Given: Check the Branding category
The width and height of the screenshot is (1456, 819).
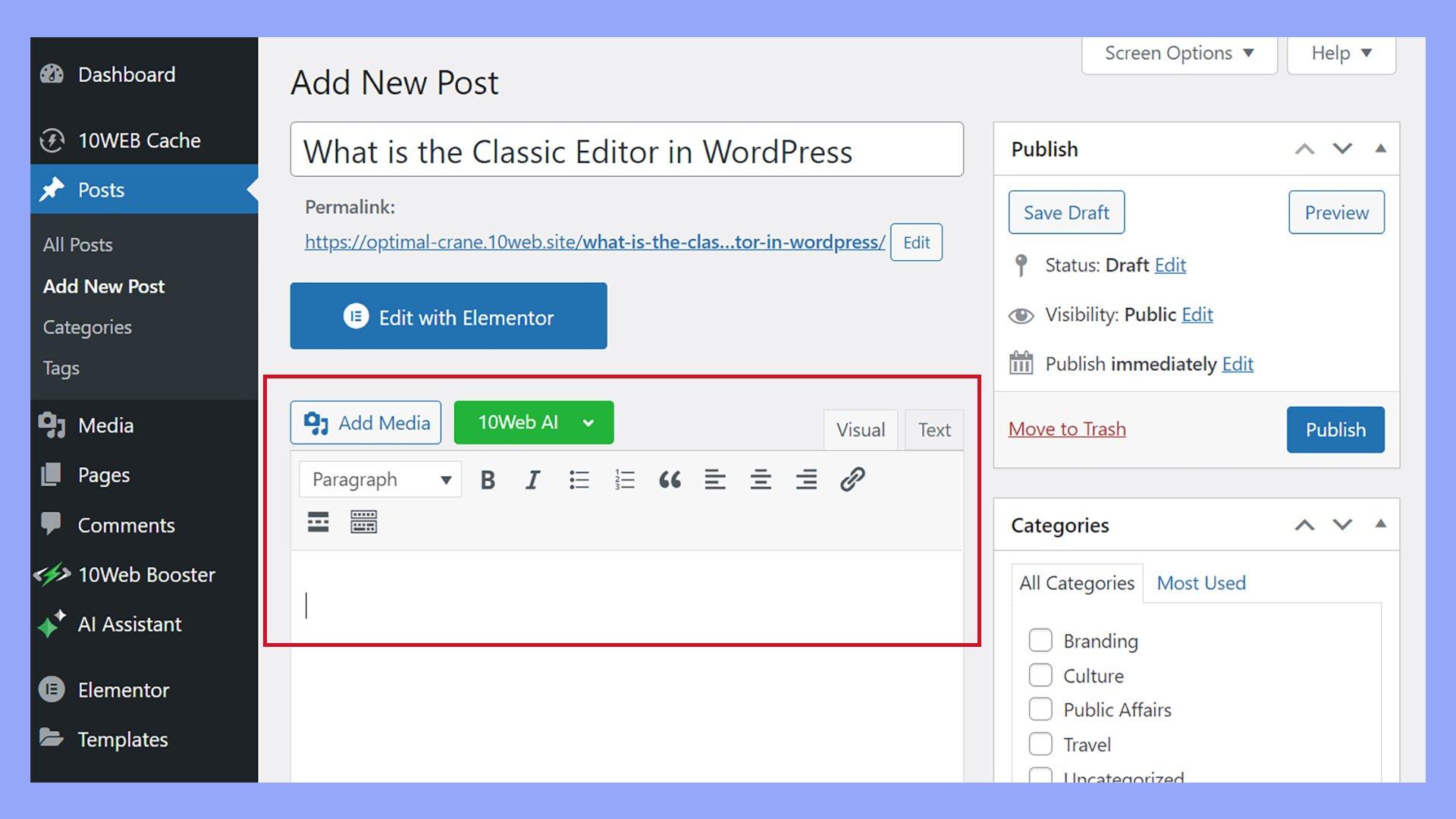Looking at the screenshot, I should (x=1040, y=640).
